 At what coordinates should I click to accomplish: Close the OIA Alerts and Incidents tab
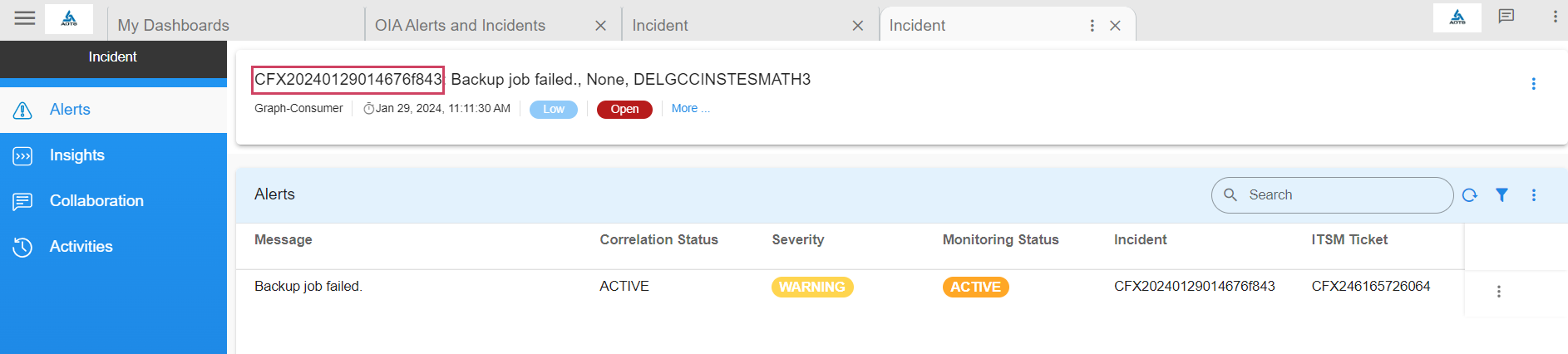(600, 26)
